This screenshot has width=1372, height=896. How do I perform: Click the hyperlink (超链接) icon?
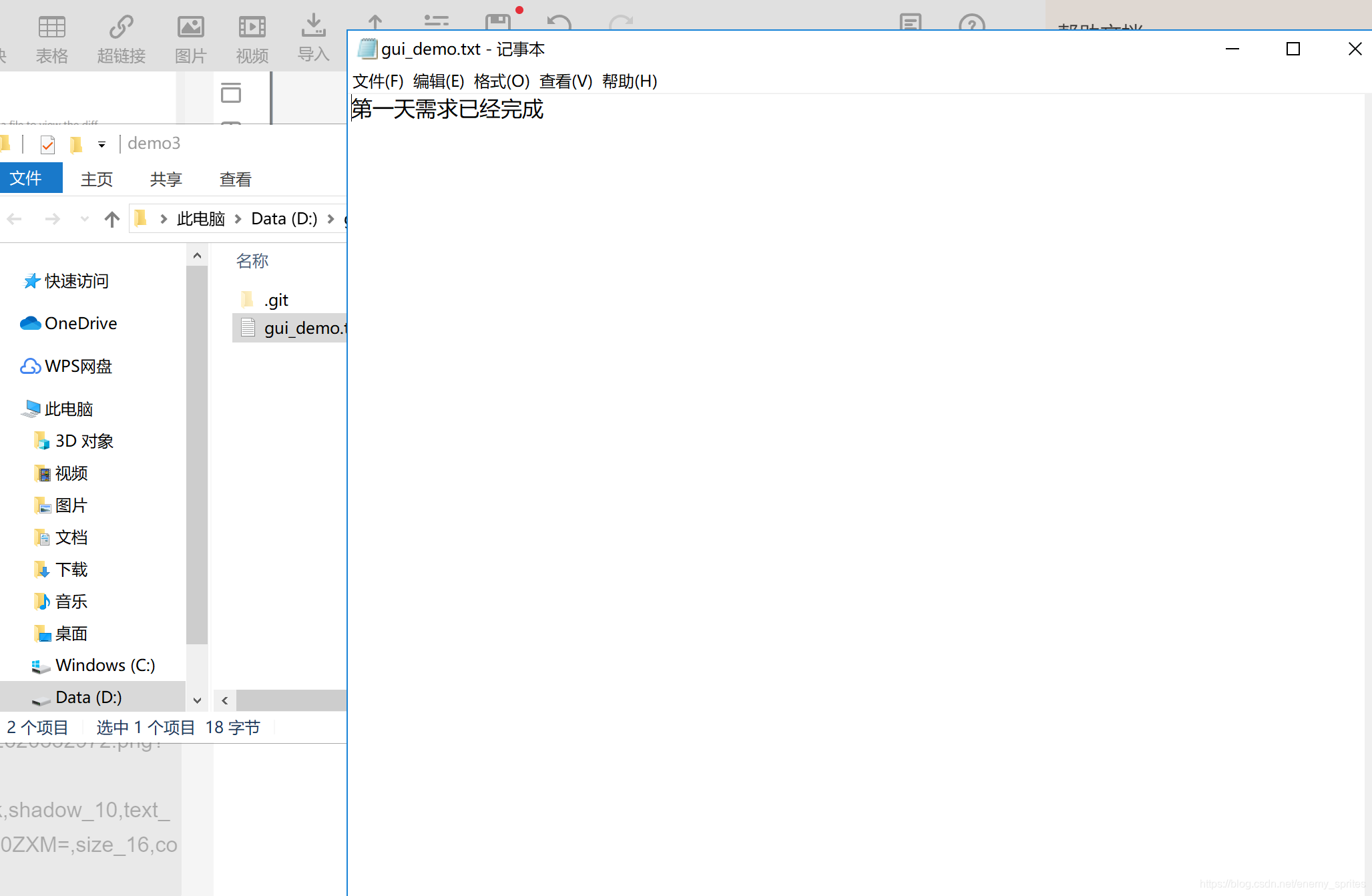coord(122,28)
